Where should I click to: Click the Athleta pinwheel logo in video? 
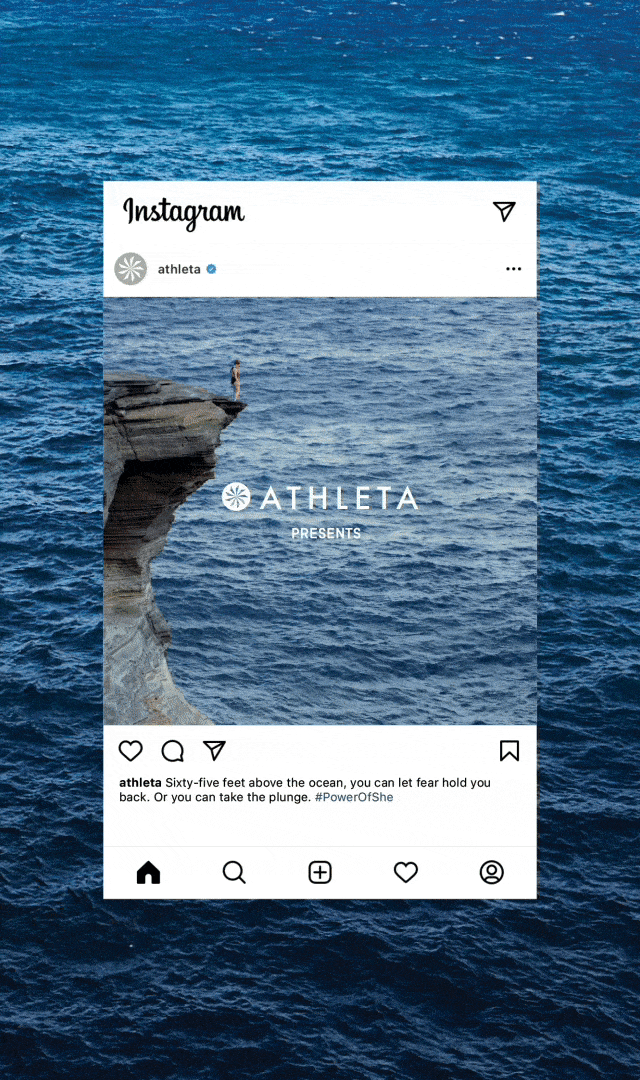pos(236,497)
